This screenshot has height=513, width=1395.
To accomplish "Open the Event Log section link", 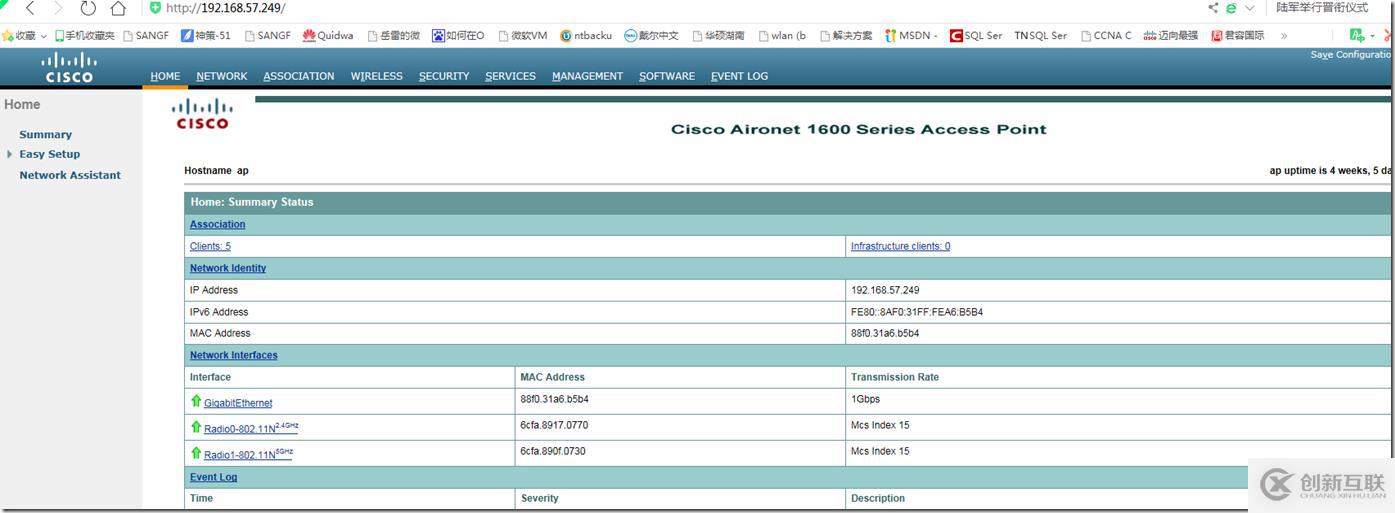I will click(x=213, y=477).
